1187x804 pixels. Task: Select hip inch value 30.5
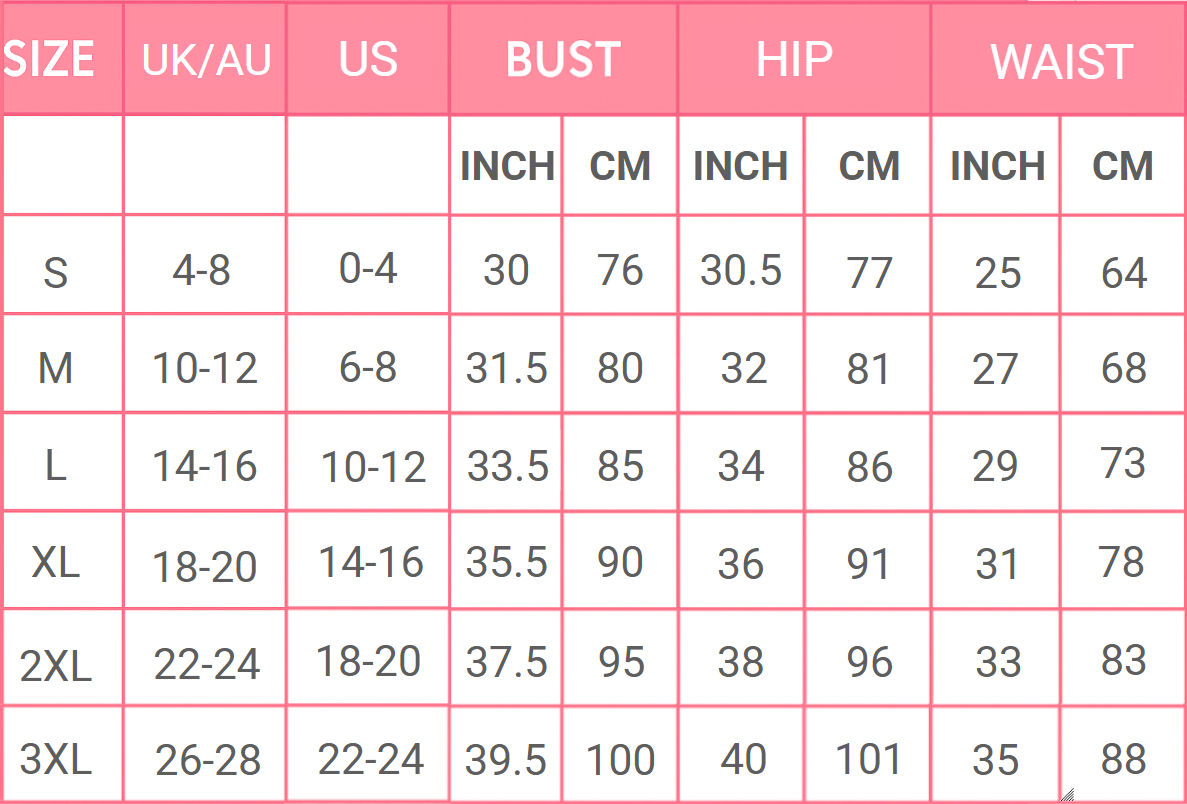(741, 270)
